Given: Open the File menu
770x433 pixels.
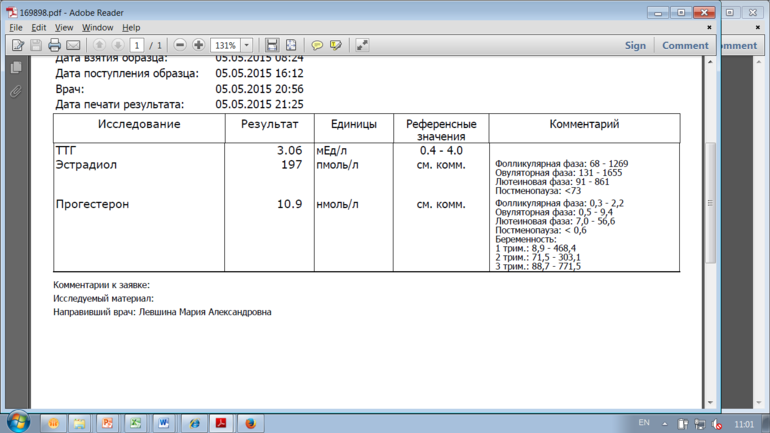Looking at the screenshot, I should pos(15,28).
